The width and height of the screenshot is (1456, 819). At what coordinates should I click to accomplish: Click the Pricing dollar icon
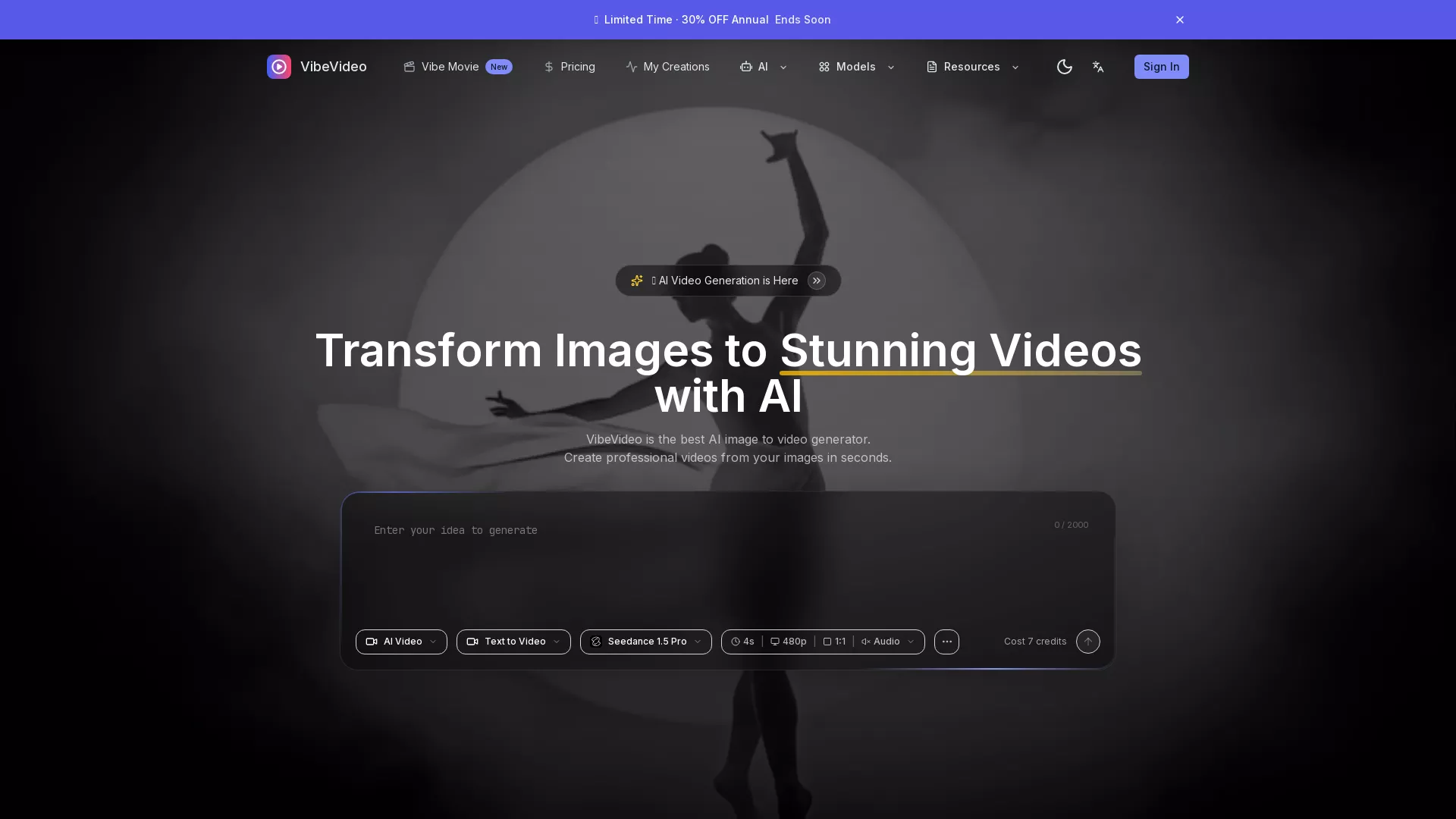click(x=549, y=67)
